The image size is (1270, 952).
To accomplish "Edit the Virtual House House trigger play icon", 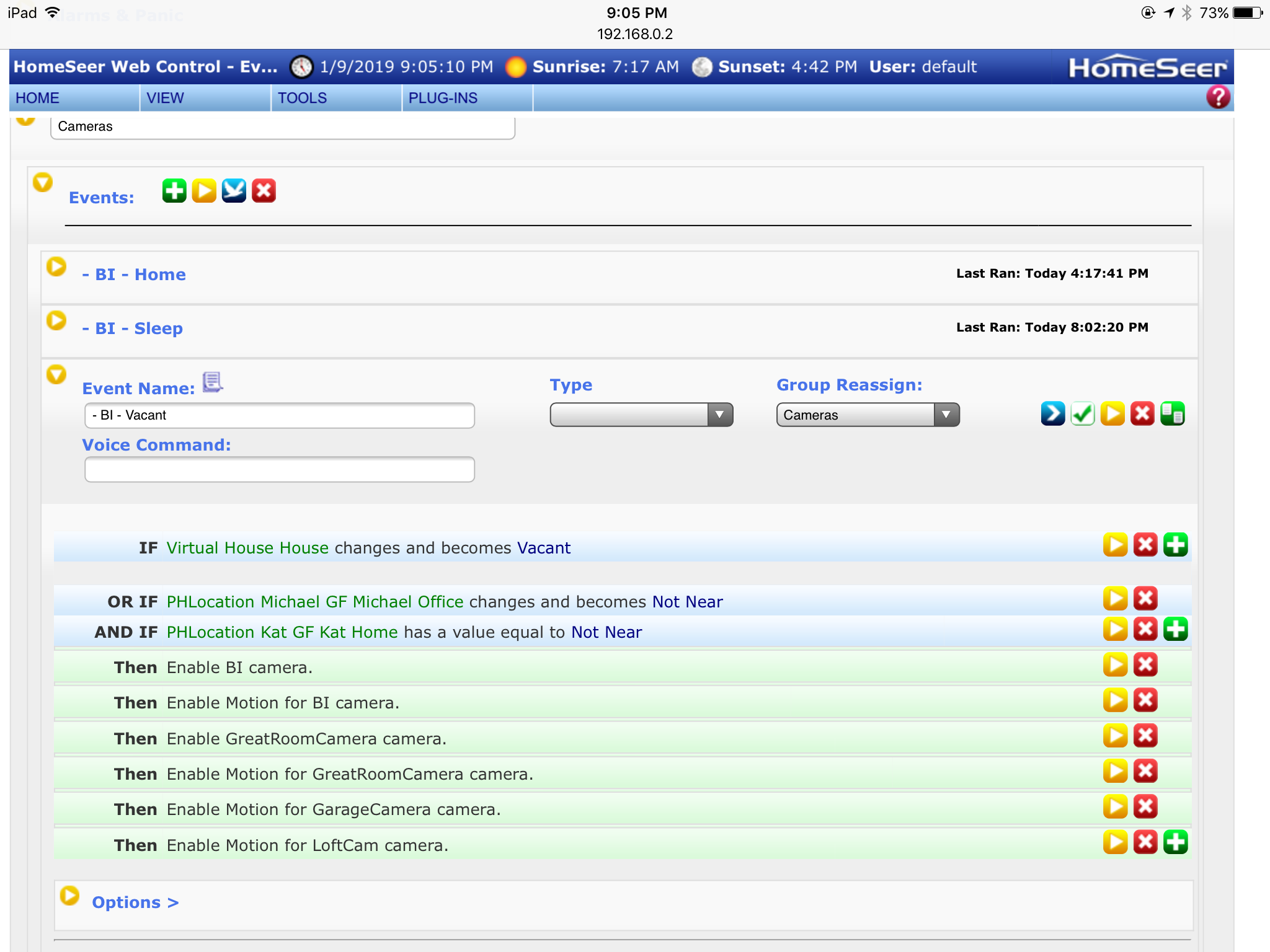I will point(1115,545).
